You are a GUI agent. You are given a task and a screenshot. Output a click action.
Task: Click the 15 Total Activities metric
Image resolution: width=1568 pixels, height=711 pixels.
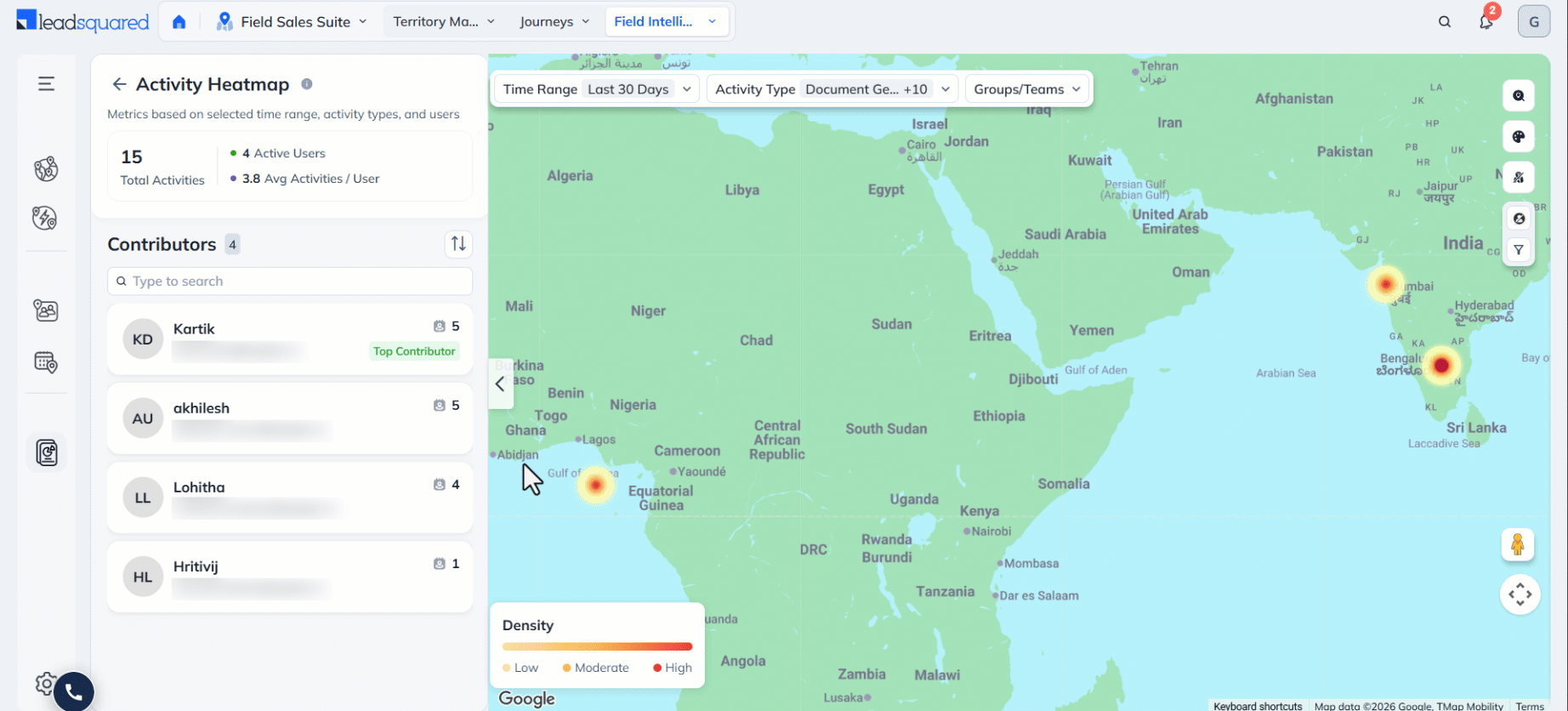click(162, 167)
